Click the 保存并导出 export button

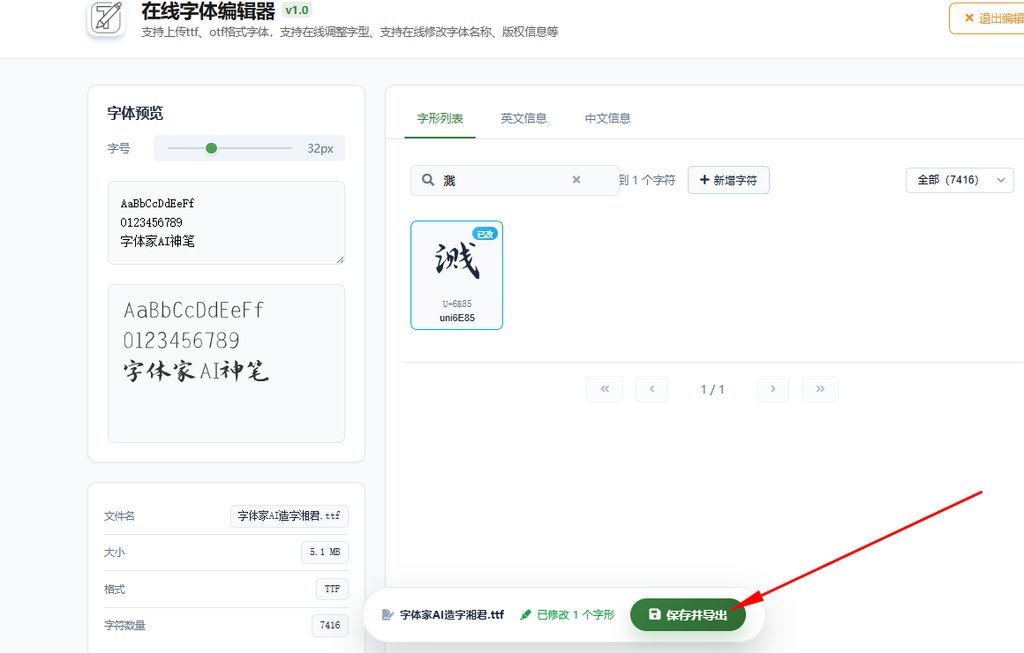(688, 615)
